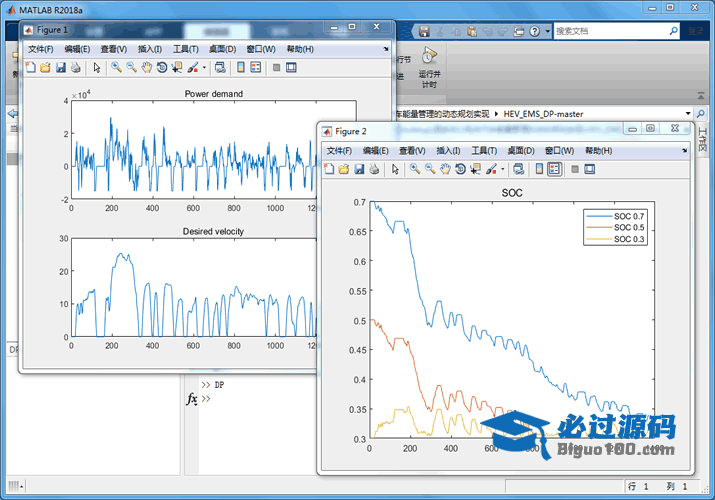Screen dimensions: 715x500
Task: Click Show Plot Tools in Figure 2 toolbar
Action: coord(590,169)
